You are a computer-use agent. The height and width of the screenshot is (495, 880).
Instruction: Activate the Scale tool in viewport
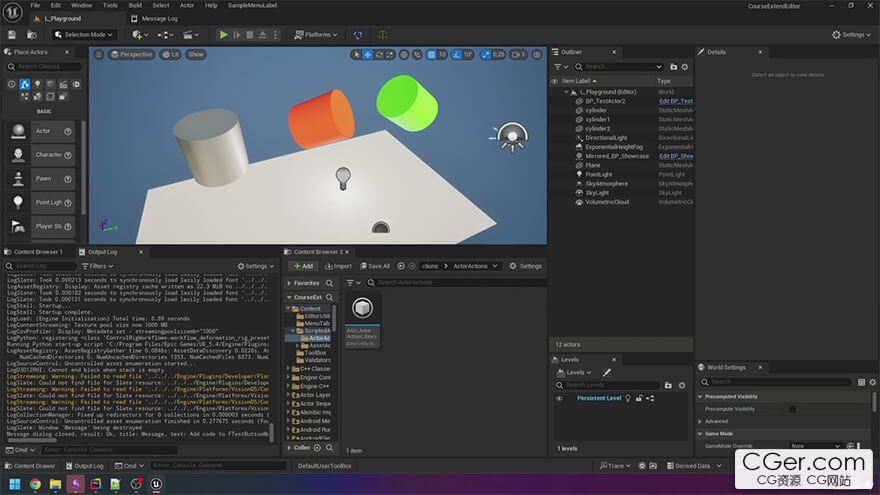click(x=390, y=54)
